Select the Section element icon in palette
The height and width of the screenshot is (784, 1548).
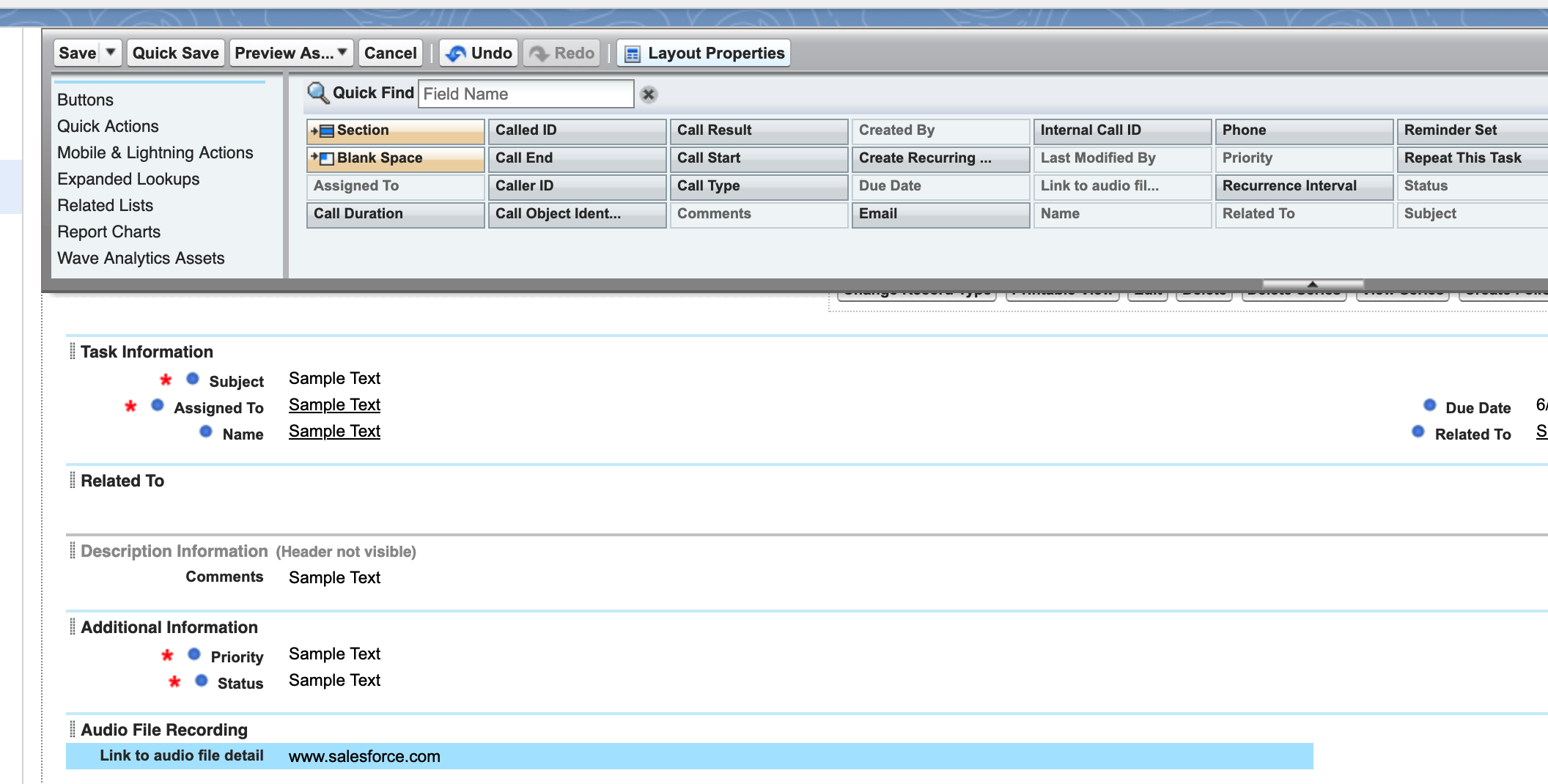pos(322,130)
